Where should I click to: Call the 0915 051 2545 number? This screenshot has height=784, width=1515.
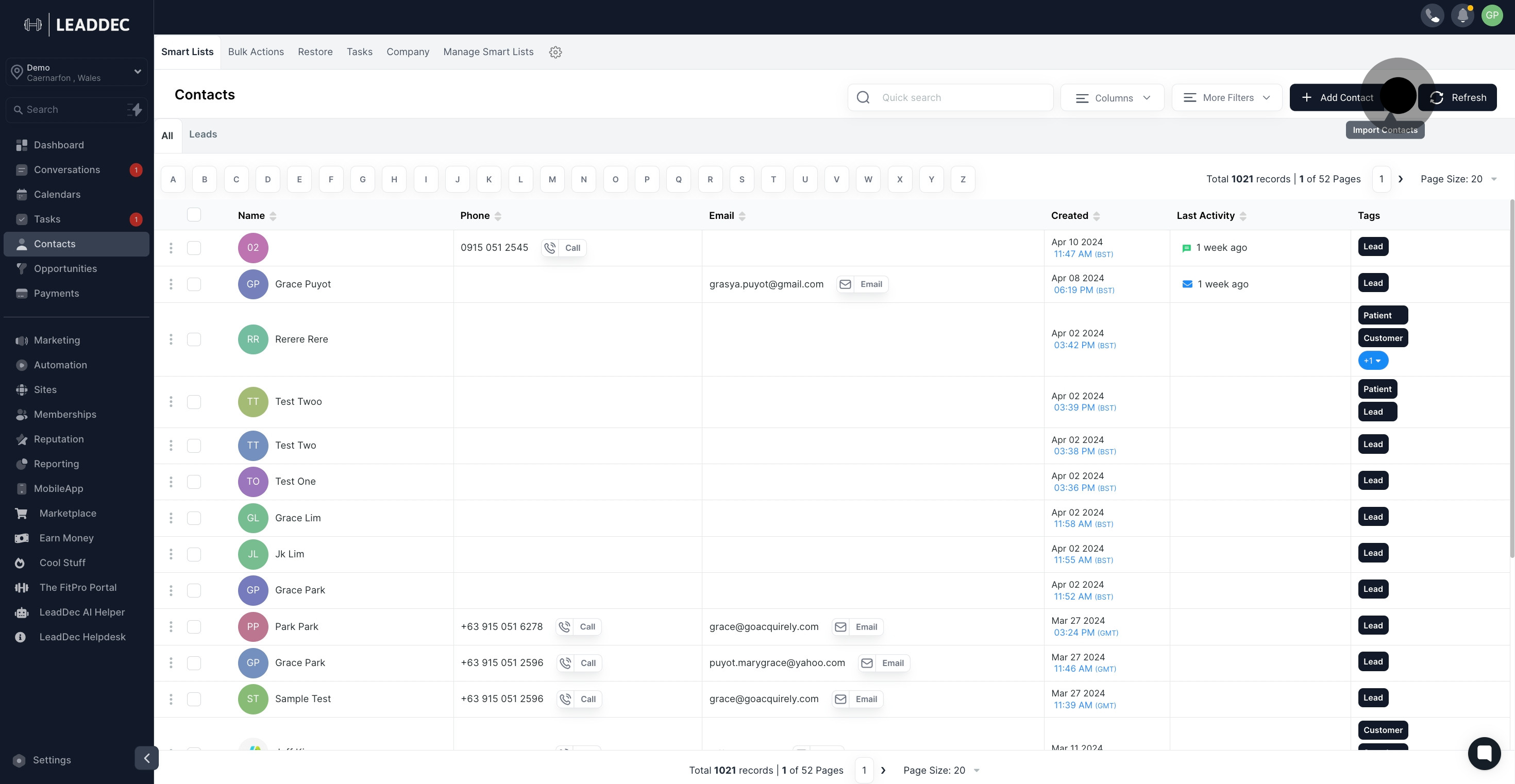pos(563,247)
